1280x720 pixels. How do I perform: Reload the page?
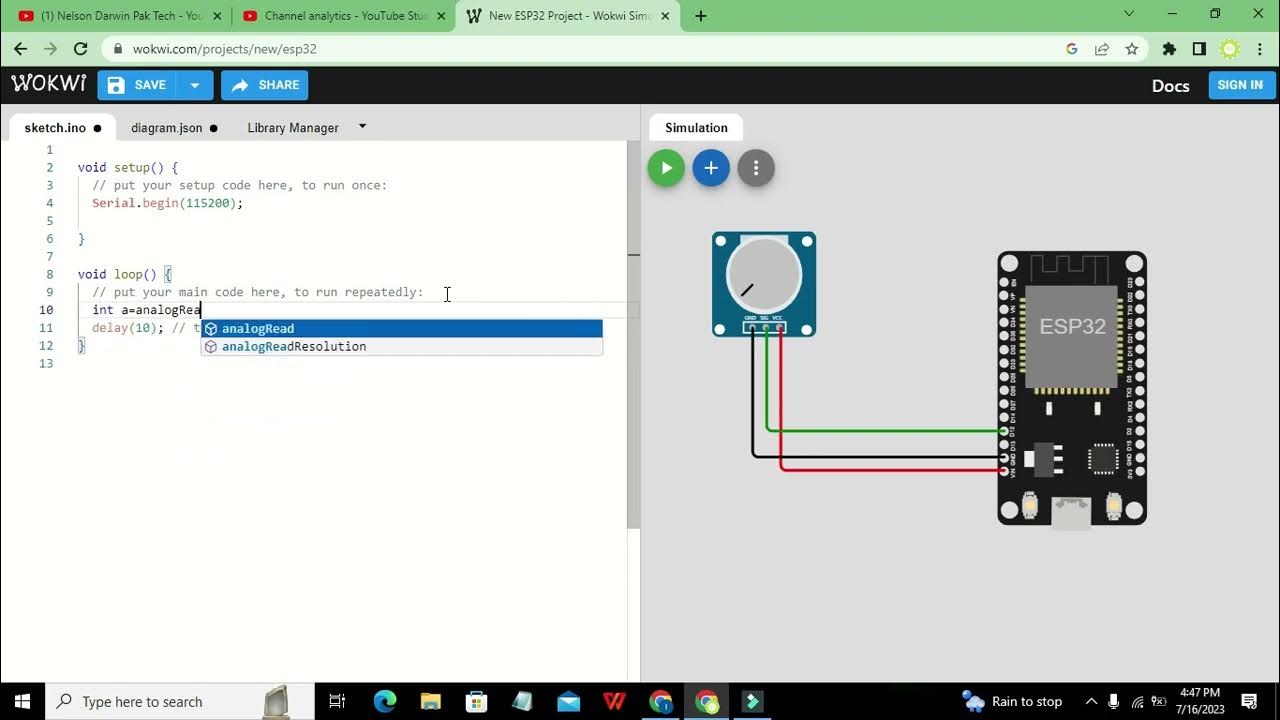[x=81, y=48]
